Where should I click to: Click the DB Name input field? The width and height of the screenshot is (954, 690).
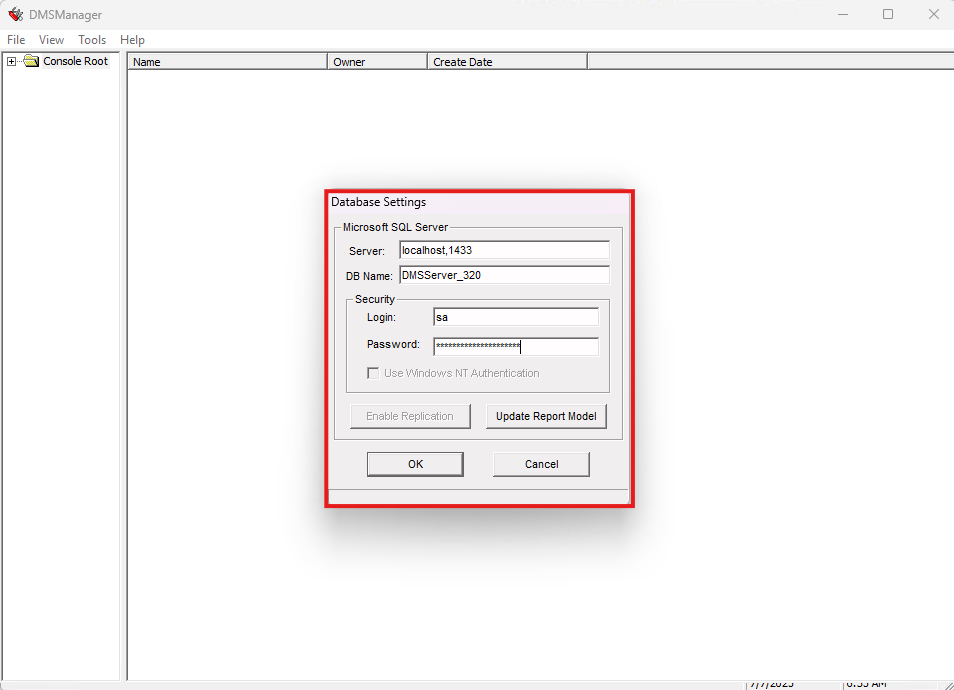point(504,275)
